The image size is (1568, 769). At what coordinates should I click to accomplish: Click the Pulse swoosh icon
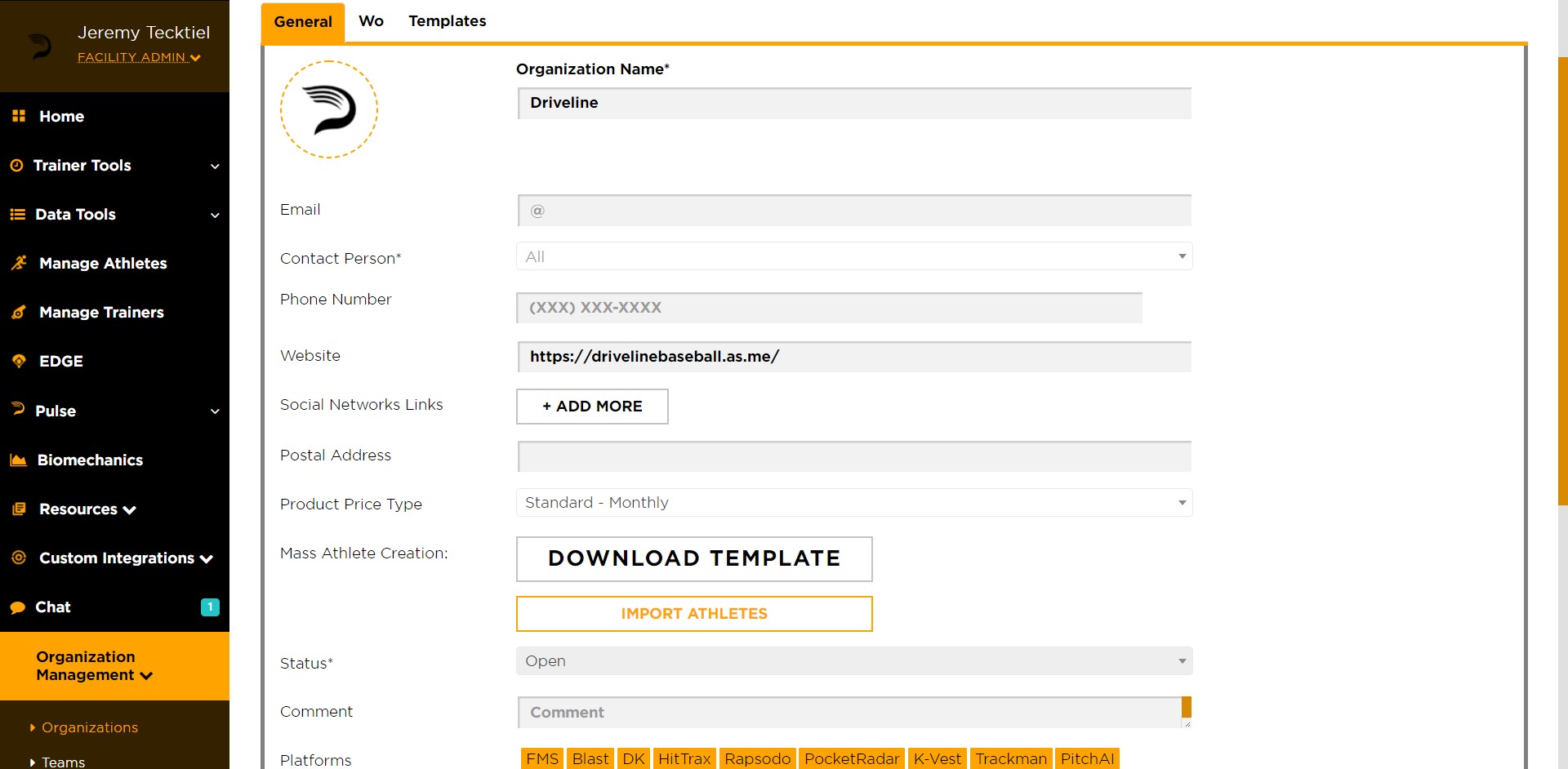(x=18, y=408)
